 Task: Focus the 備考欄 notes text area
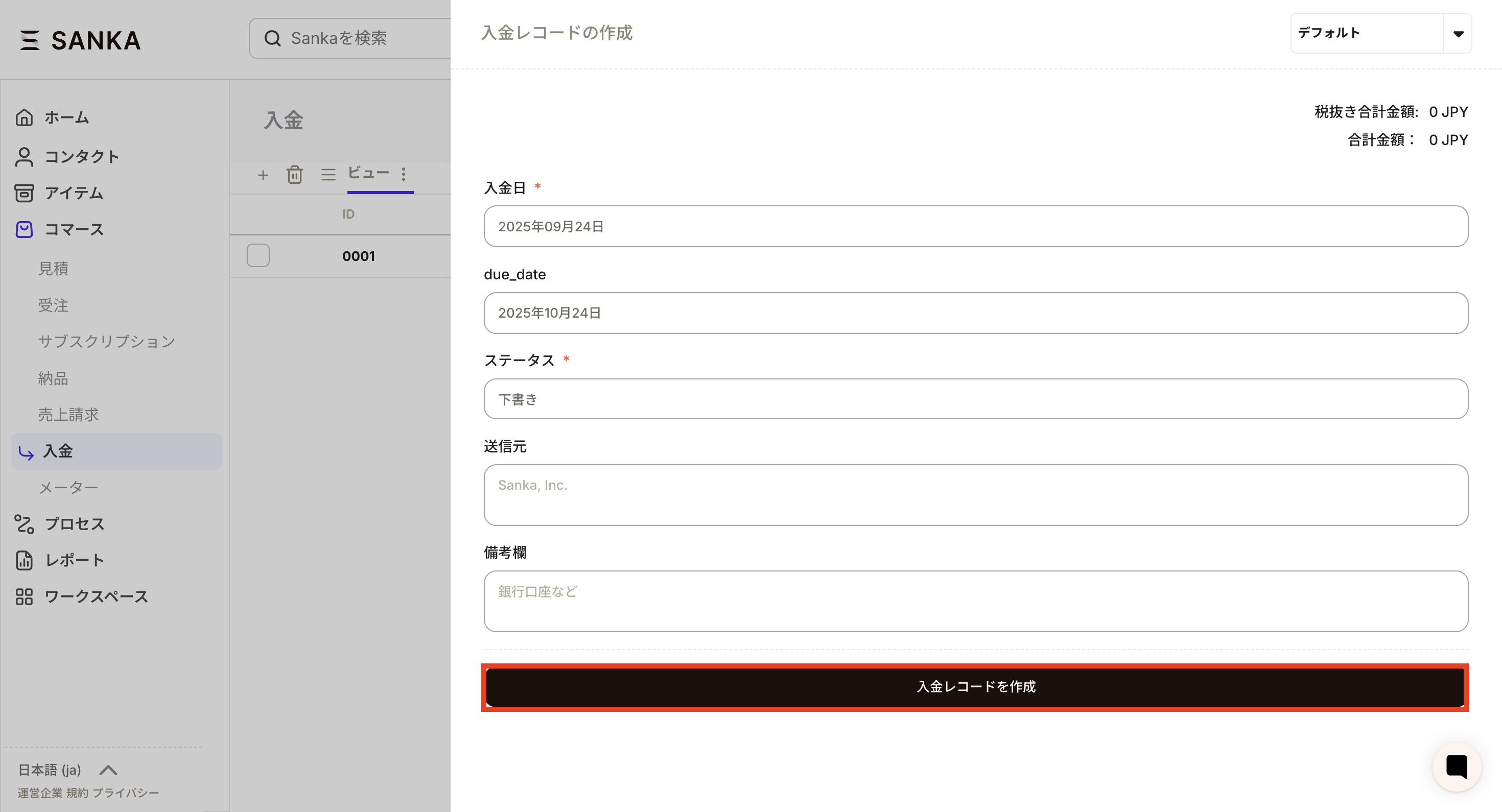point(975,601)
